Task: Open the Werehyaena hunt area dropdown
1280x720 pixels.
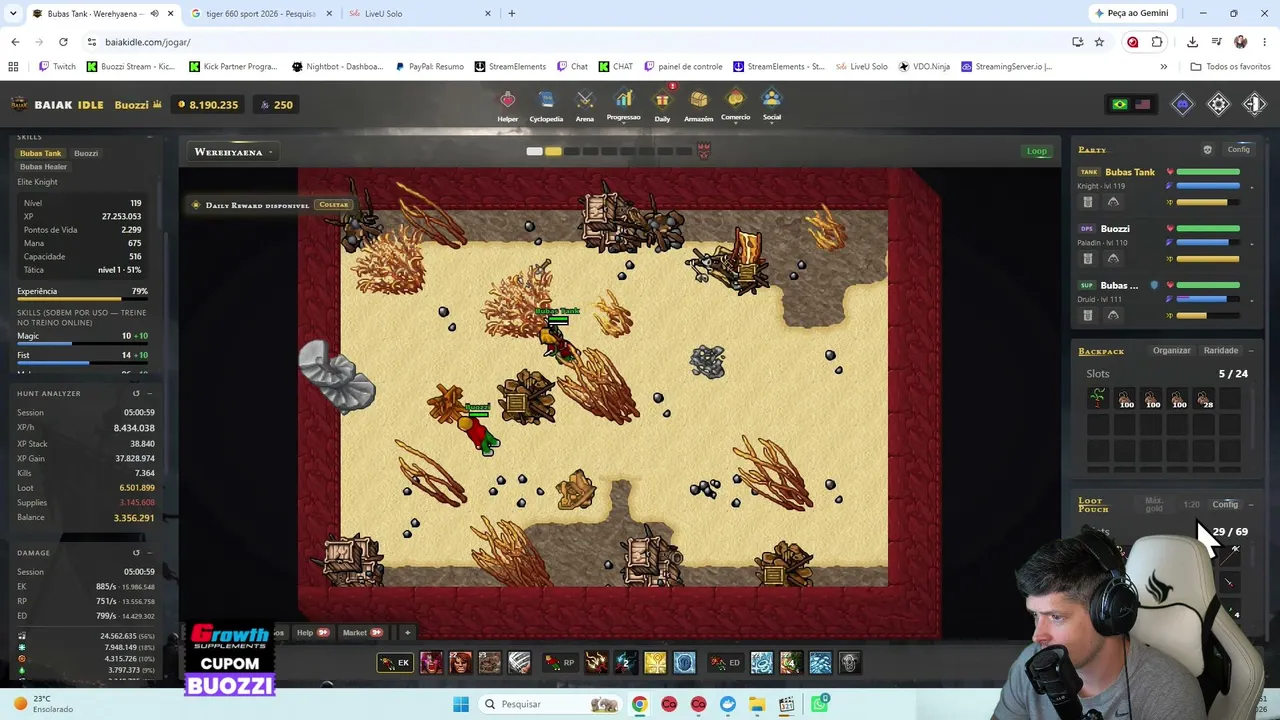Action: coord(234,152)
